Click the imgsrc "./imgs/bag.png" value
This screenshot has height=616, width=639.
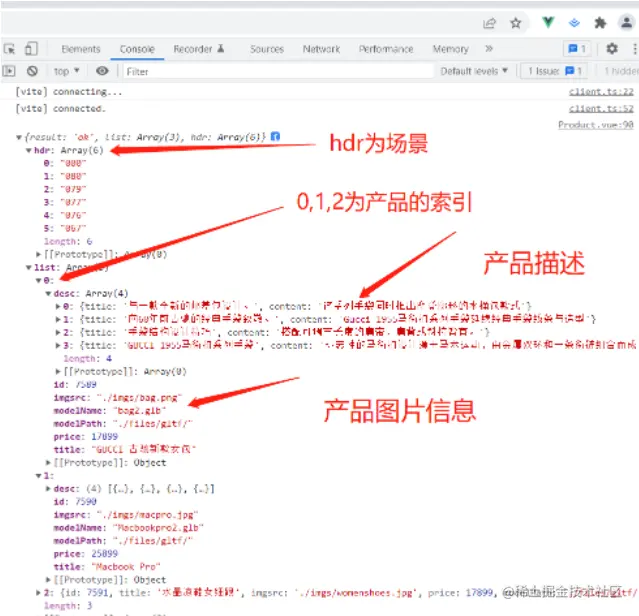point(139,398)
